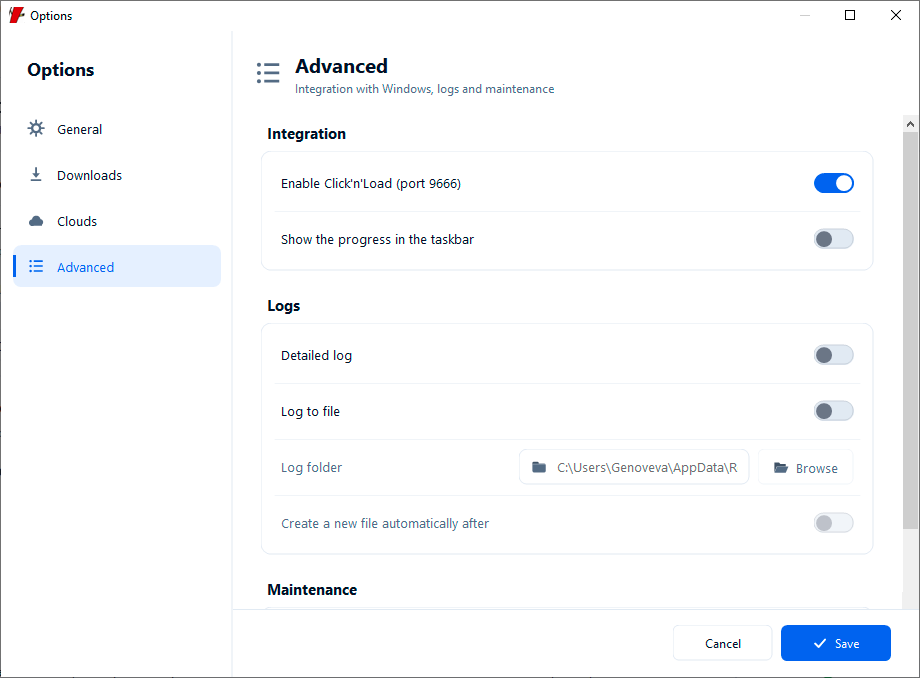The width and height of the screenshot is (920, 678).
Task: Click the scrollbar up arrow
Action: [x=910, y=124]
